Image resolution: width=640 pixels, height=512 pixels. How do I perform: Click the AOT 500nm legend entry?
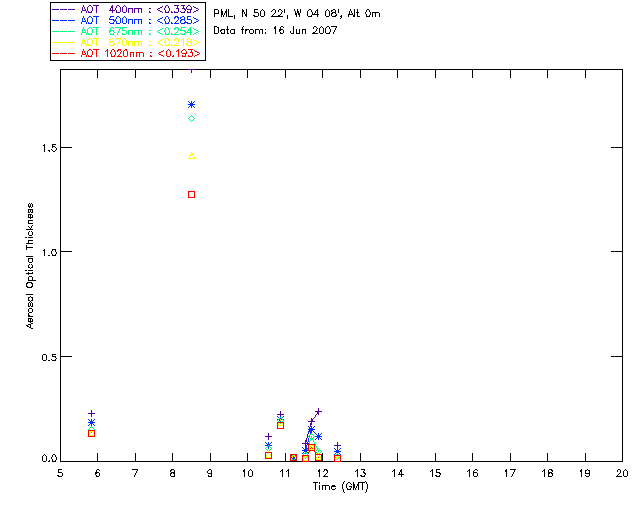click(x=126, y=20)
